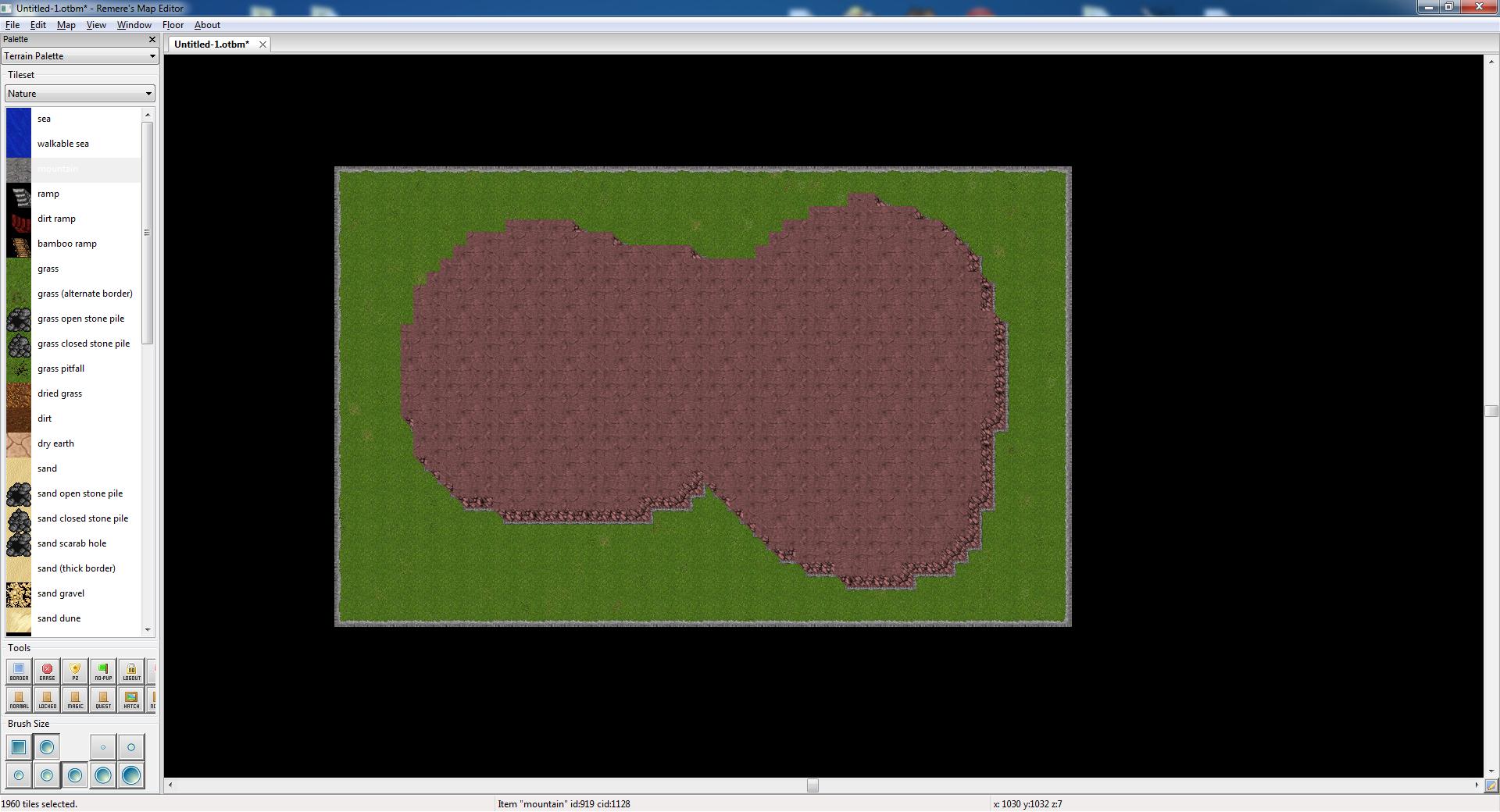This screenshot has height=812, width=1500.
Task: Open the Map menu
Action: coord(66,25)
